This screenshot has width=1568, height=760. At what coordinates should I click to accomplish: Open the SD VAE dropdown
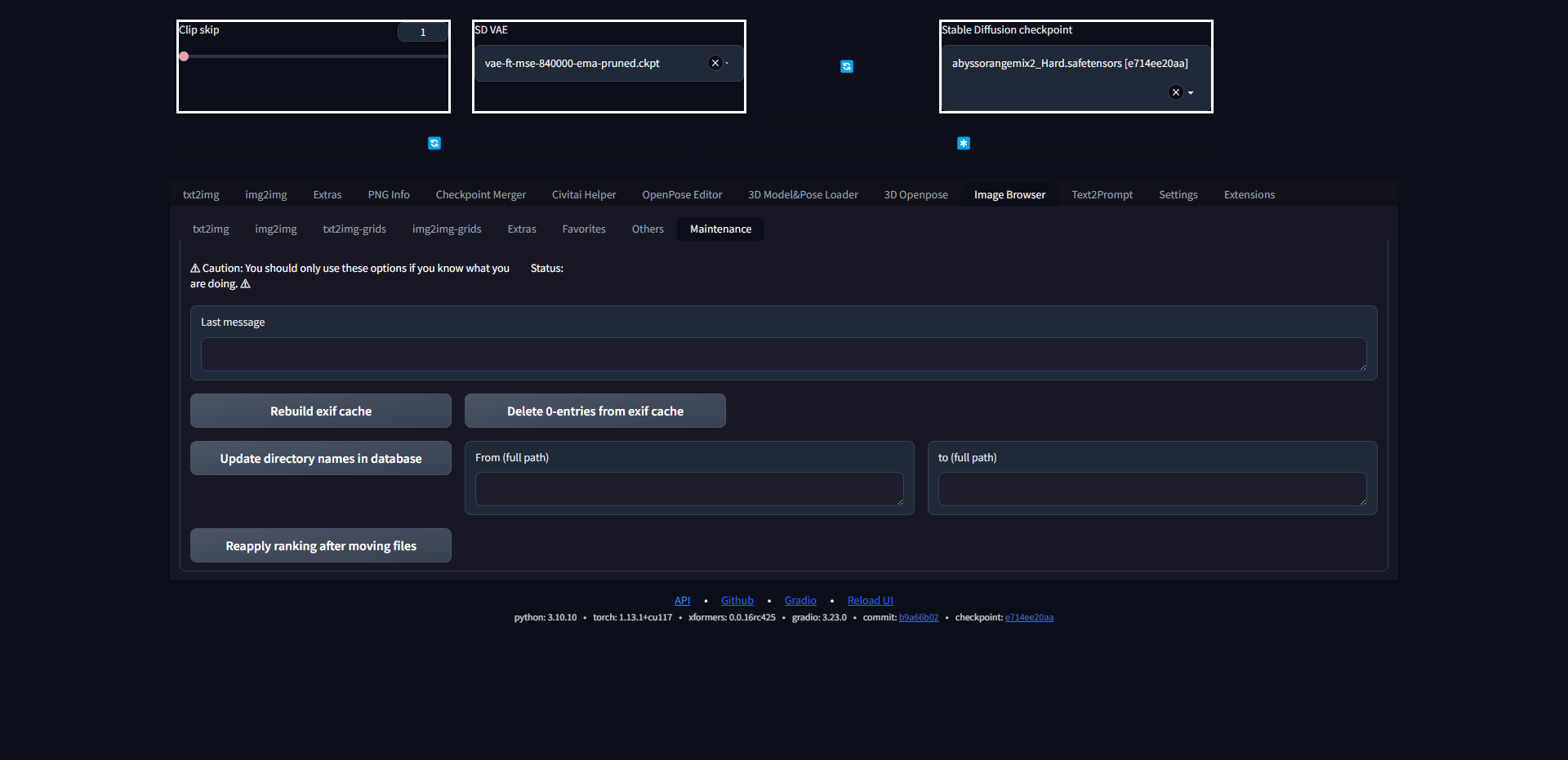(x=725, y=63)
